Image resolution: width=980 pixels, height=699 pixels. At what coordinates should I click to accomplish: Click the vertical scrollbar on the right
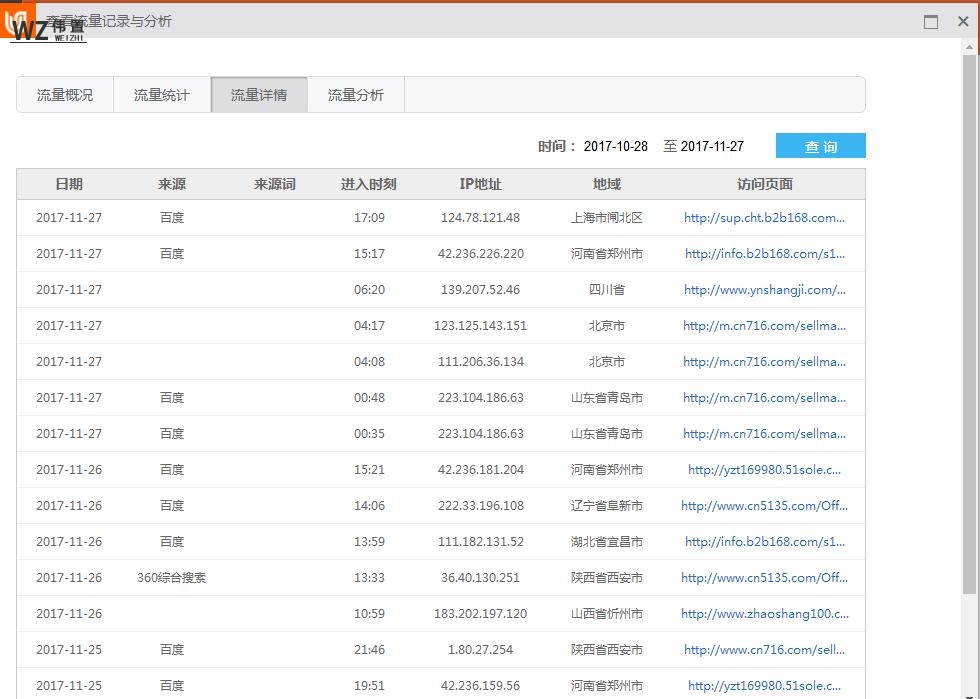click(x=969, y=320)
